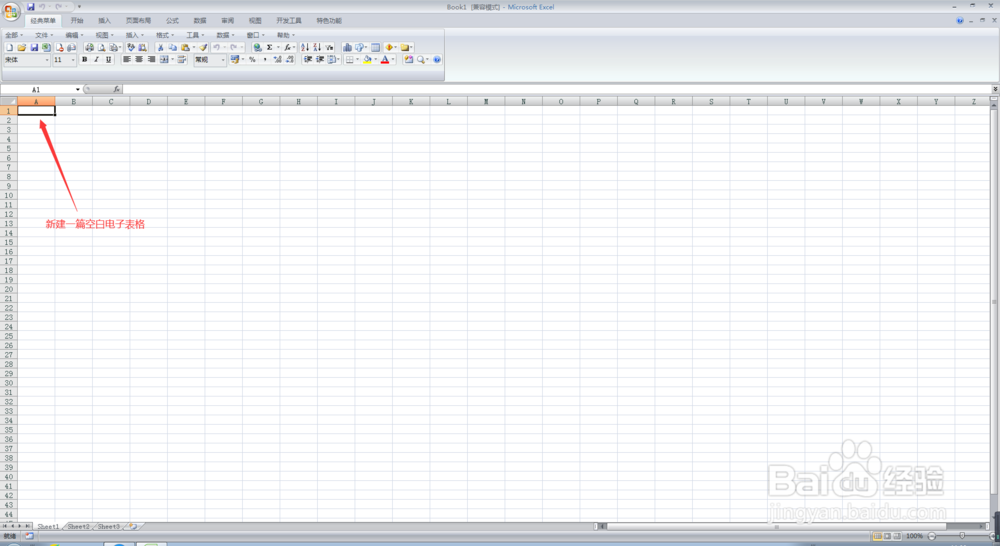Screen dimensions: 1000x546
Task: Click the Office button logo
Action: coord(11,11)
